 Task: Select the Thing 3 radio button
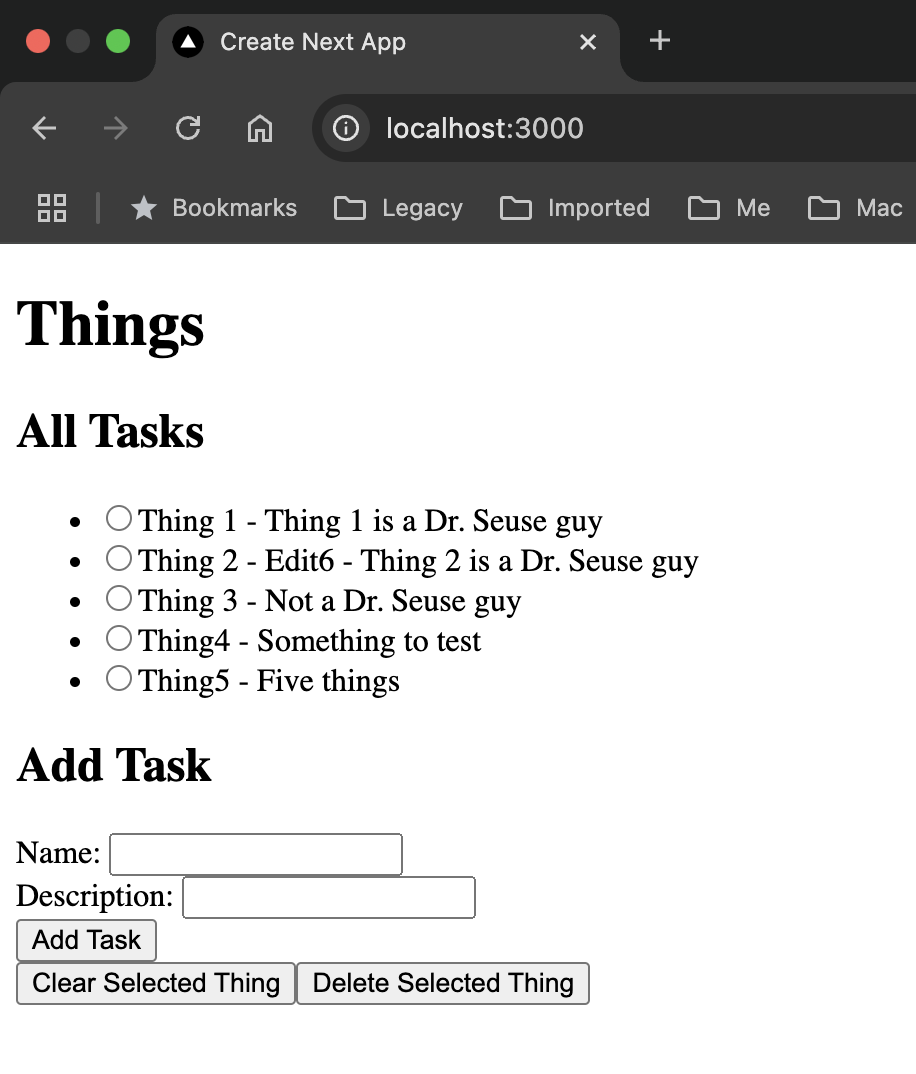tap(119, 598)
